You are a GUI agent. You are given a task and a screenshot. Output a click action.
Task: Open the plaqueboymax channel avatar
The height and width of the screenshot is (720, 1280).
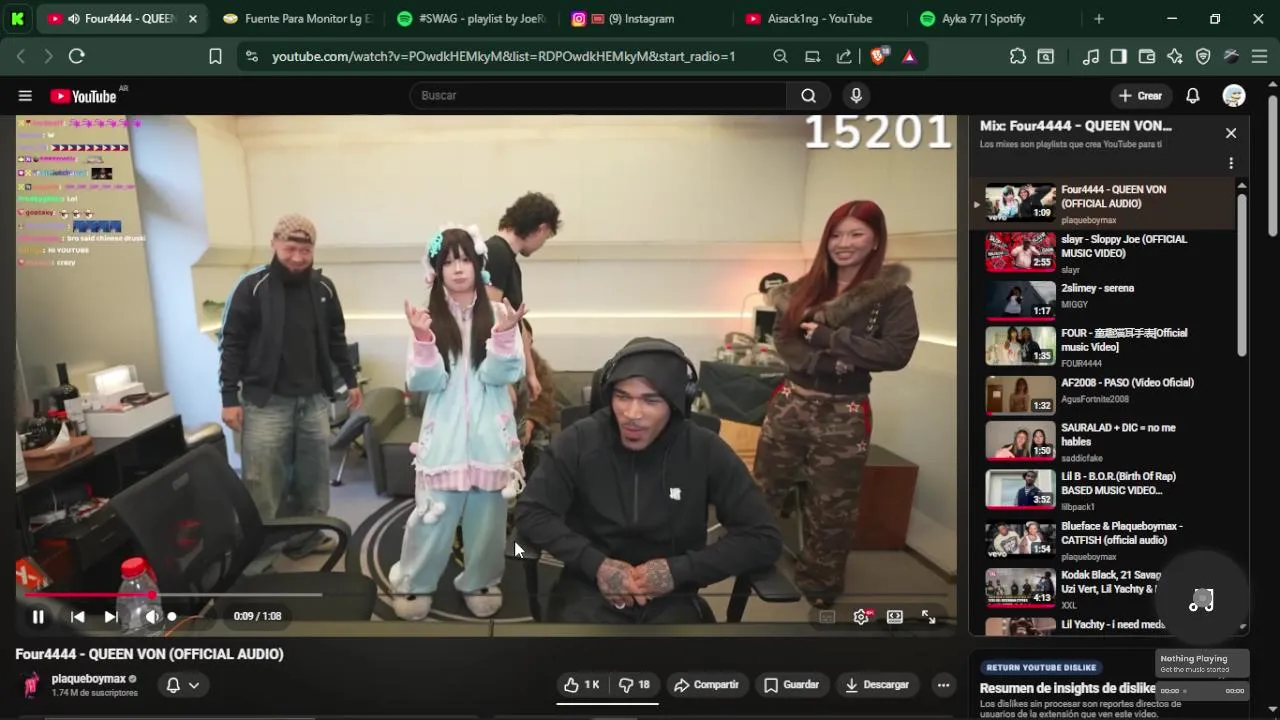31,685
